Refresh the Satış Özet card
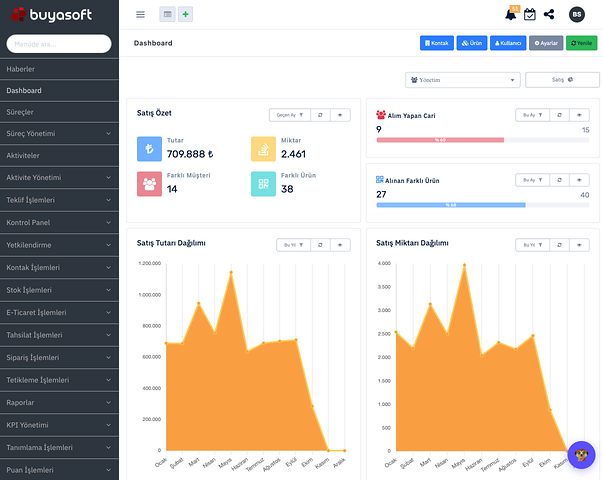 point(320,115)
